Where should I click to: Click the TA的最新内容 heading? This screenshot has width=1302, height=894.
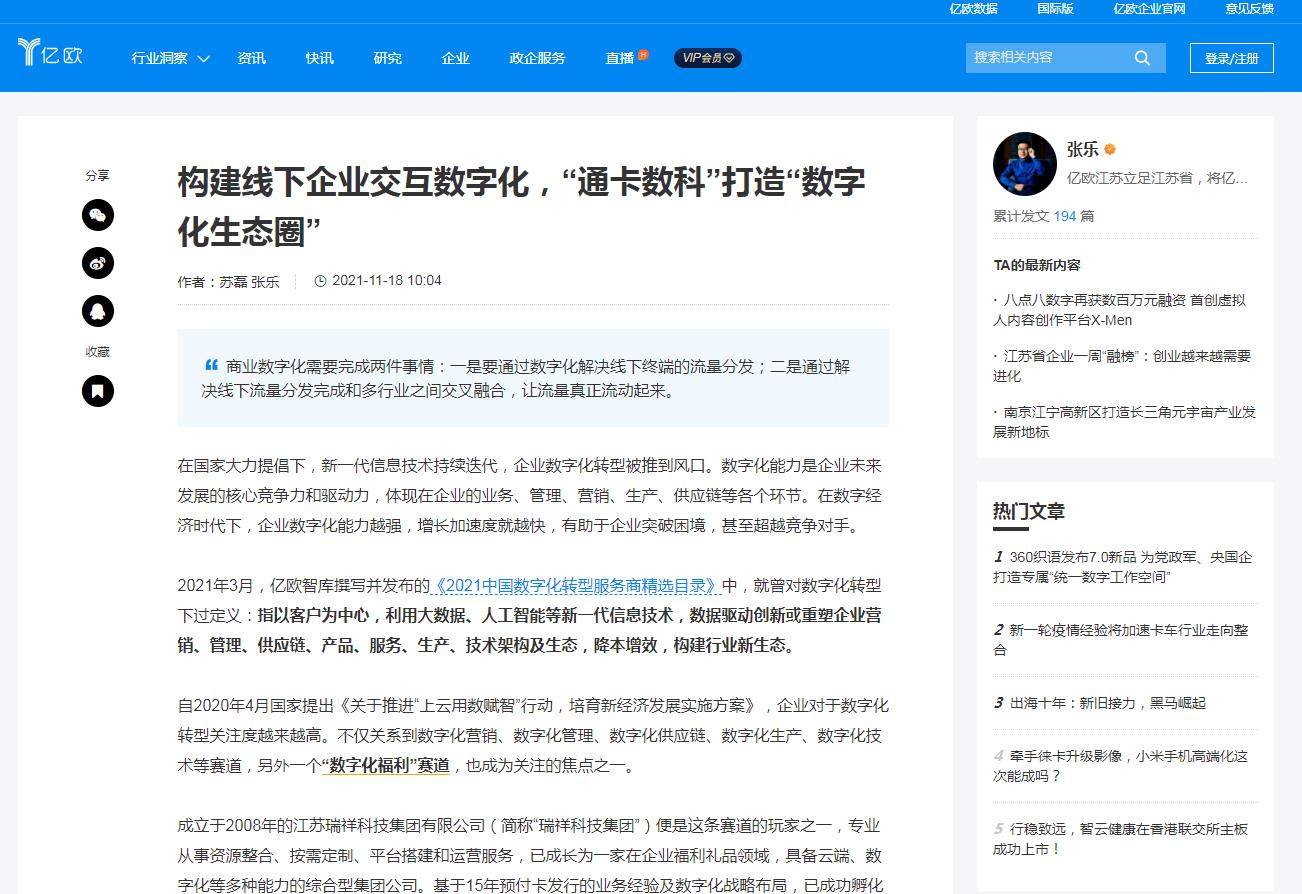tap(1037, 265)
